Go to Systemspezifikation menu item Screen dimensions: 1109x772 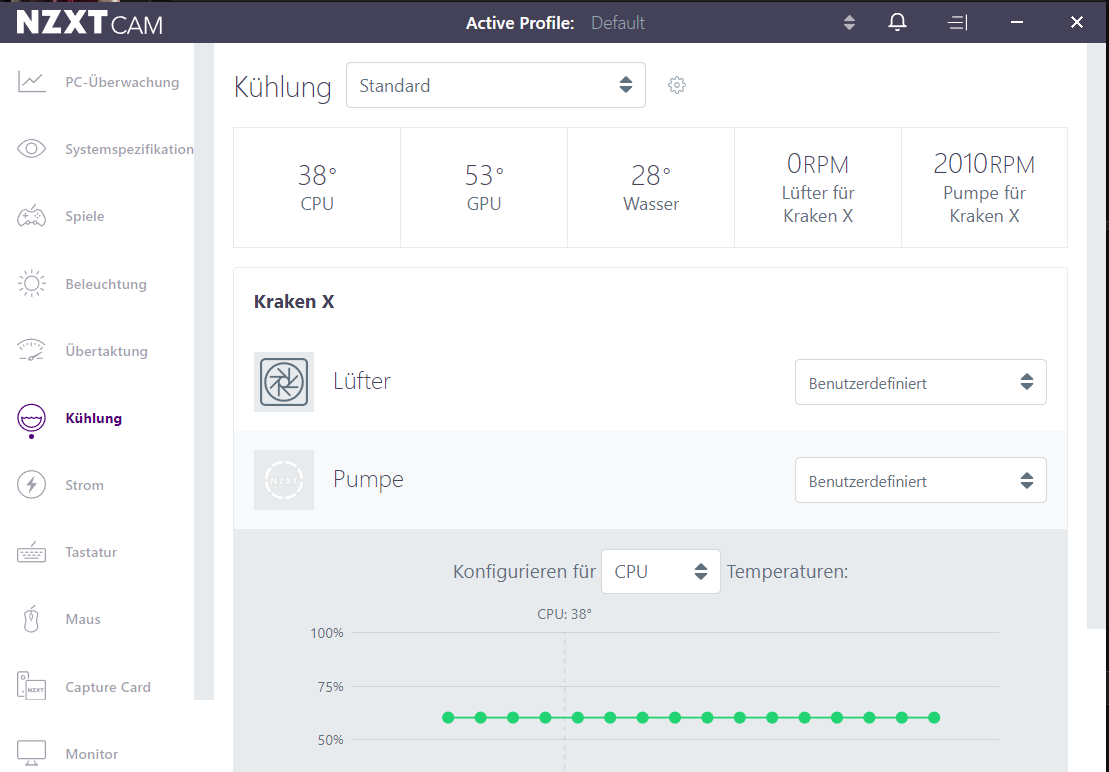point(129,149)
